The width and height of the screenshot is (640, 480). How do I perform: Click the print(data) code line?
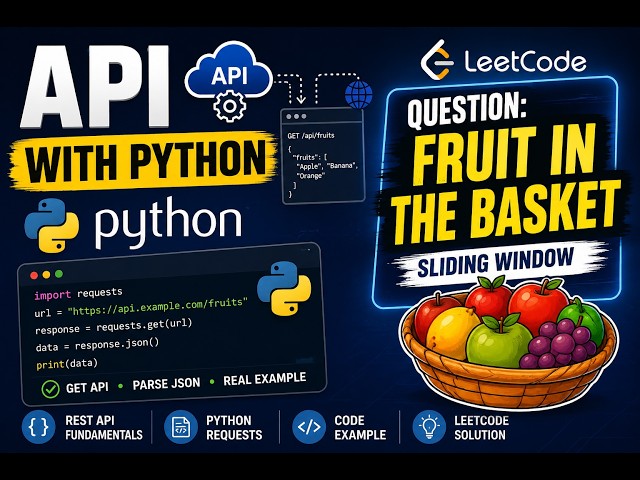[x=67, y=363]
